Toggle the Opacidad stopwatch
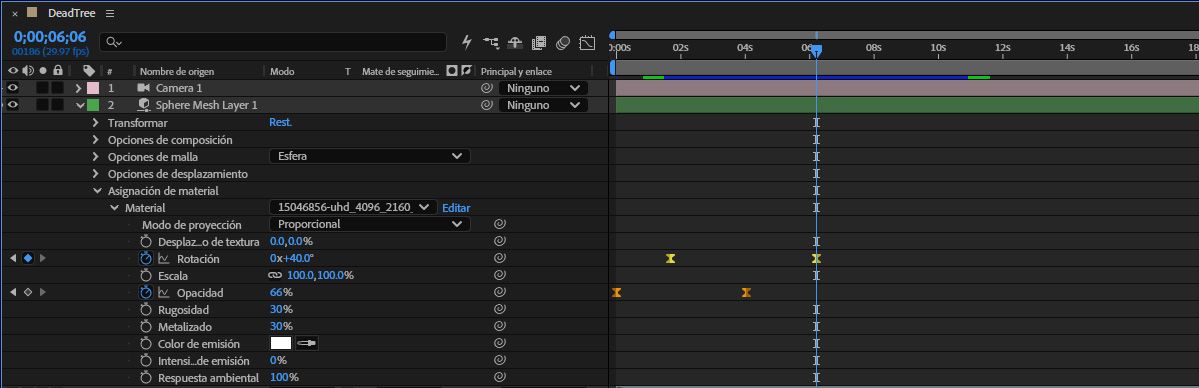The image size is (1199, 388). point(146,292)
